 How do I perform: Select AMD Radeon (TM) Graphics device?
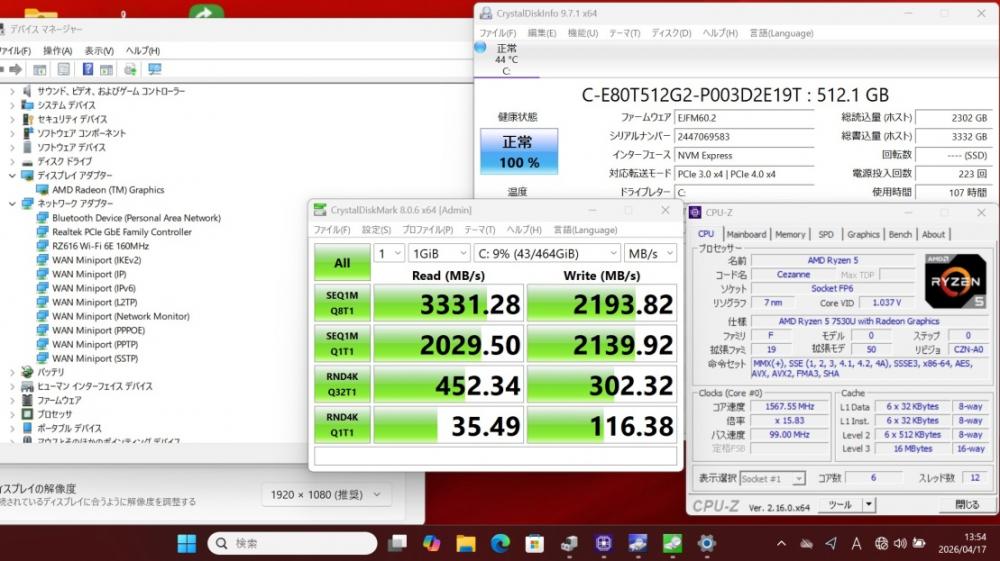pyautogui.click(x=107, y=189)
